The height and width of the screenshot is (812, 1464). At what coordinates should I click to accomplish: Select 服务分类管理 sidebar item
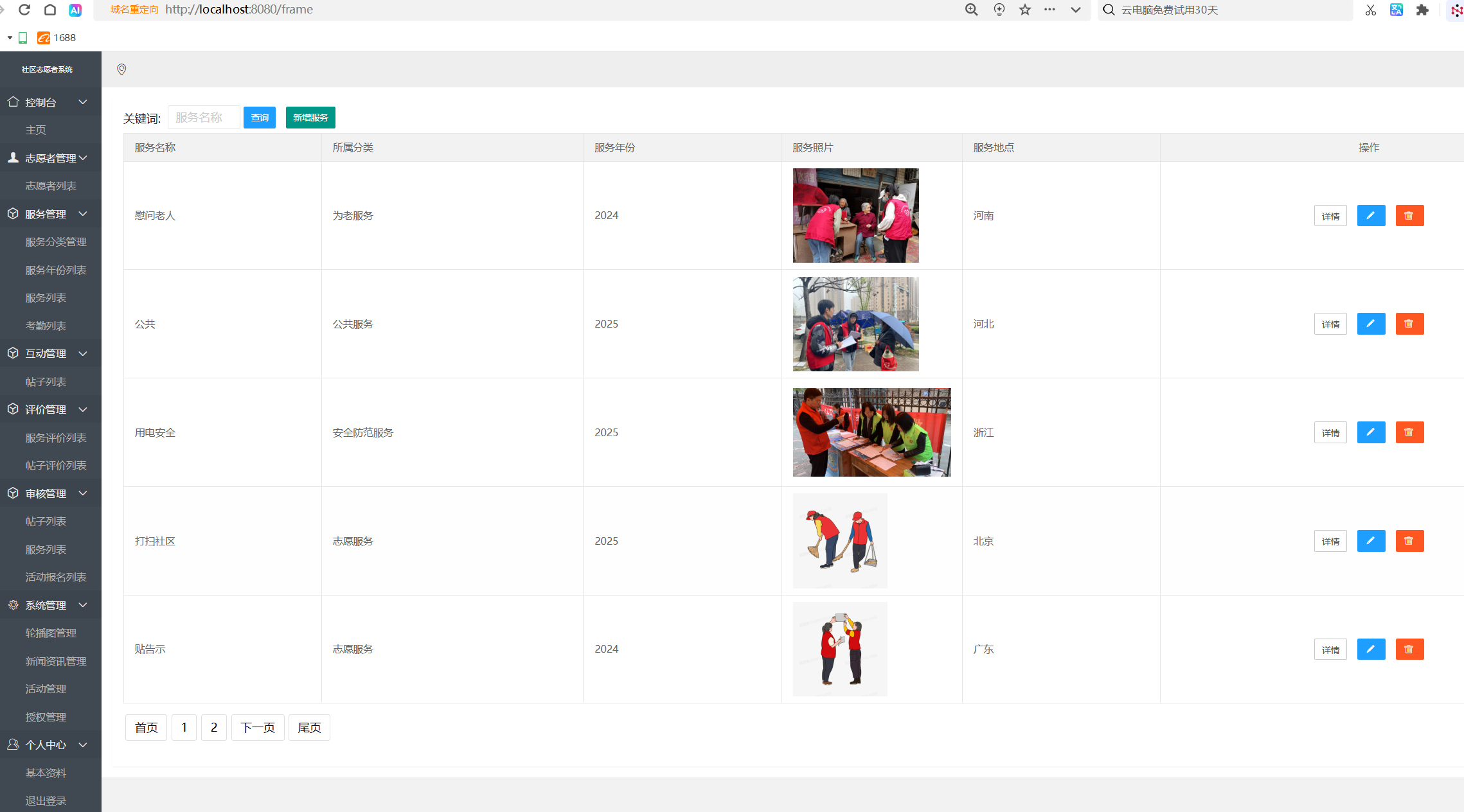click(x=56, y=242)
